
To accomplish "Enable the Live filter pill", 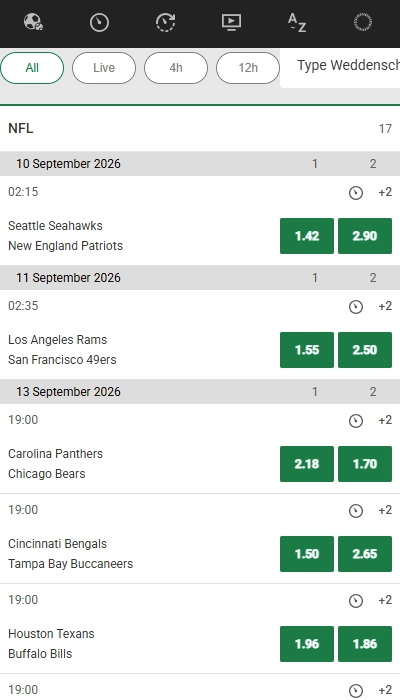I will click(x=104, y=68).
